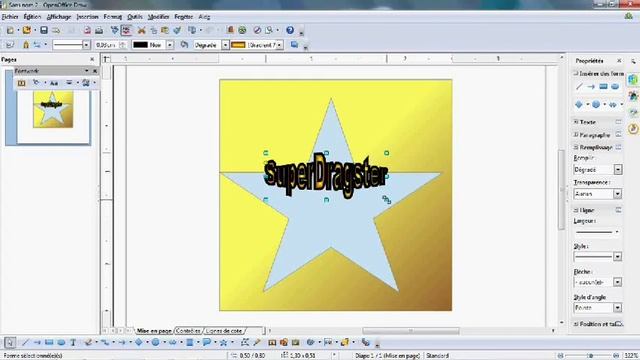Click the New document icon
This screenshot has height=360, width=640.
pyautogui.click(x=10, y=30)
